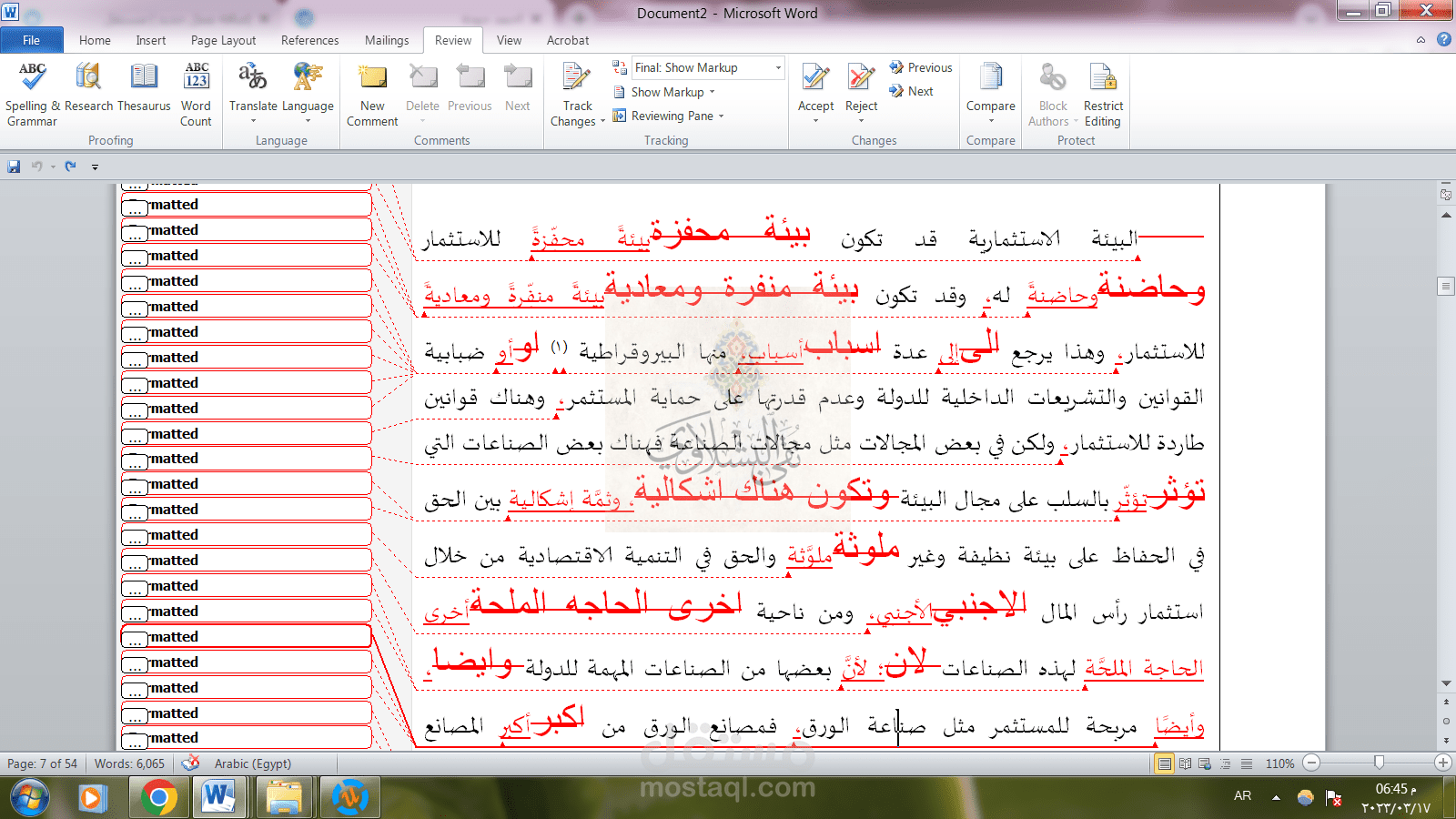
Task: Click the Redo icon
Action: (x=70, y=167)
